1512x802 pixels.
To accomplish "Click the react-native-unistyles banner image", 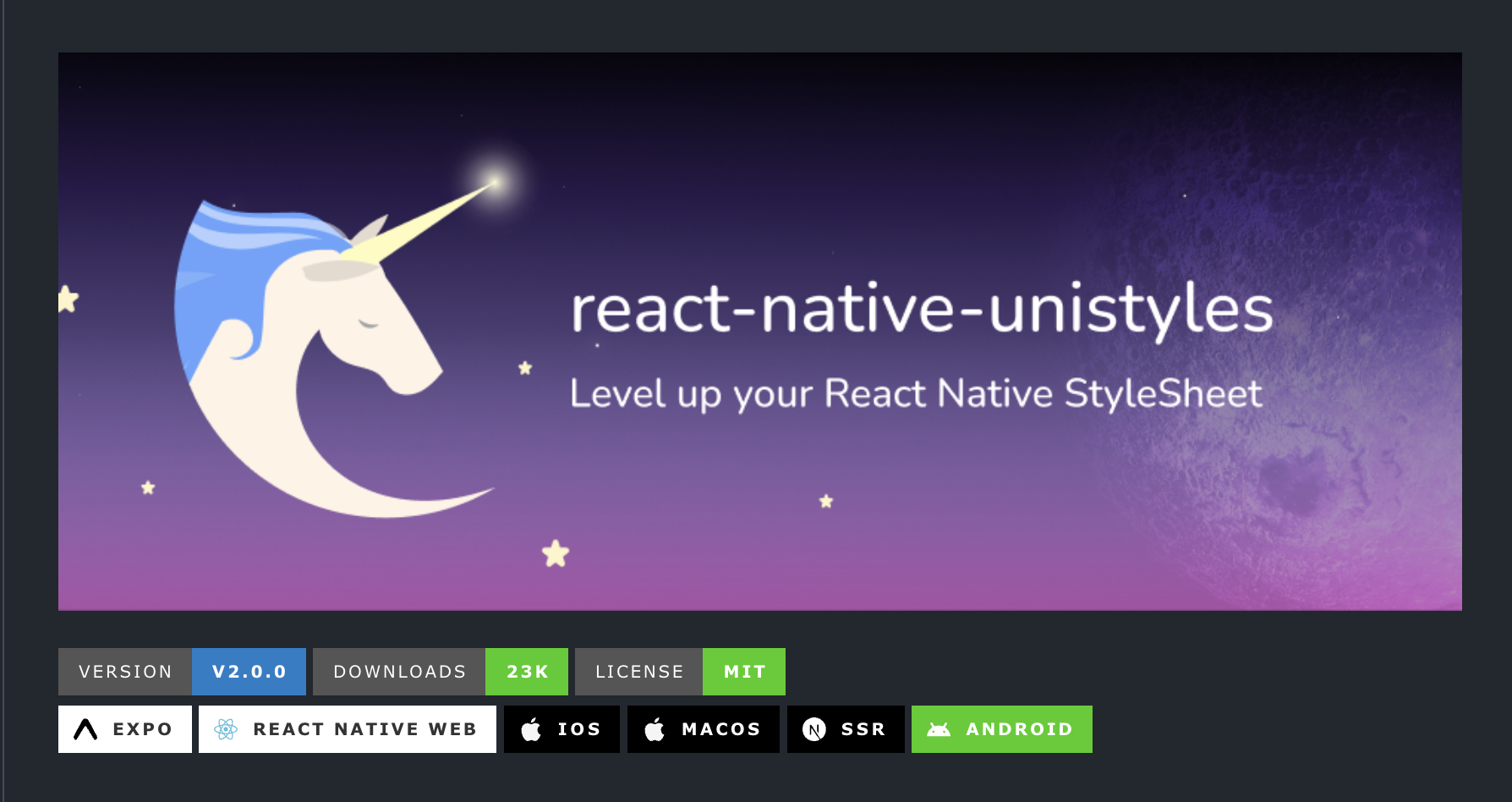I will (759, 331).
